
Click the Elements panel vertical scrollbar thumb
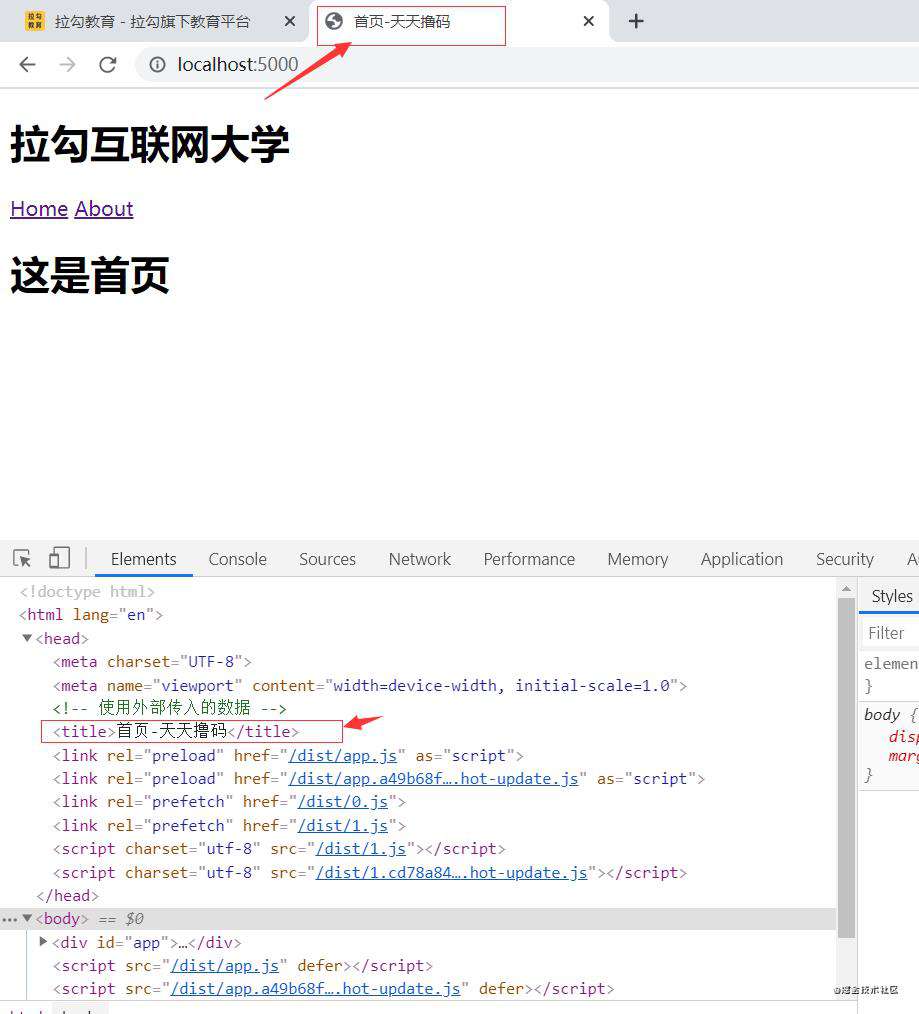[846, 768]
